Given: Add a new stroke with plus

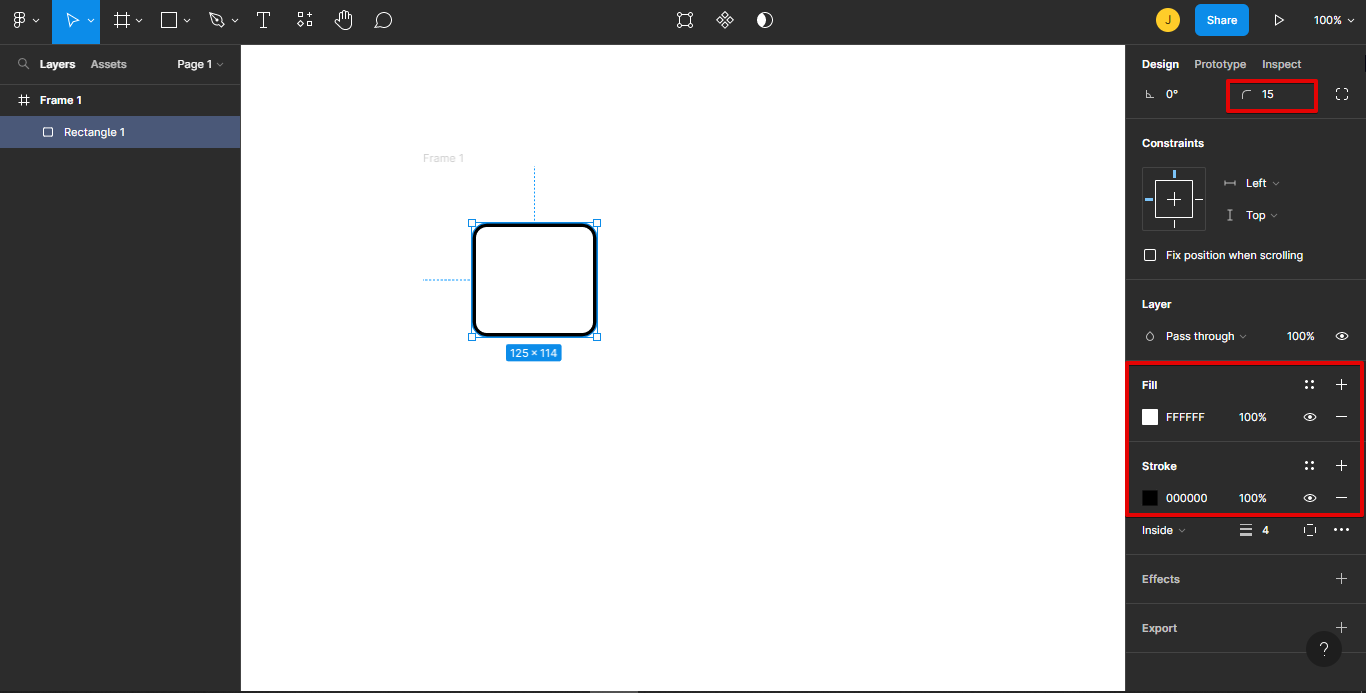Looking at the screenshot, I should (x=1341, y=466).
